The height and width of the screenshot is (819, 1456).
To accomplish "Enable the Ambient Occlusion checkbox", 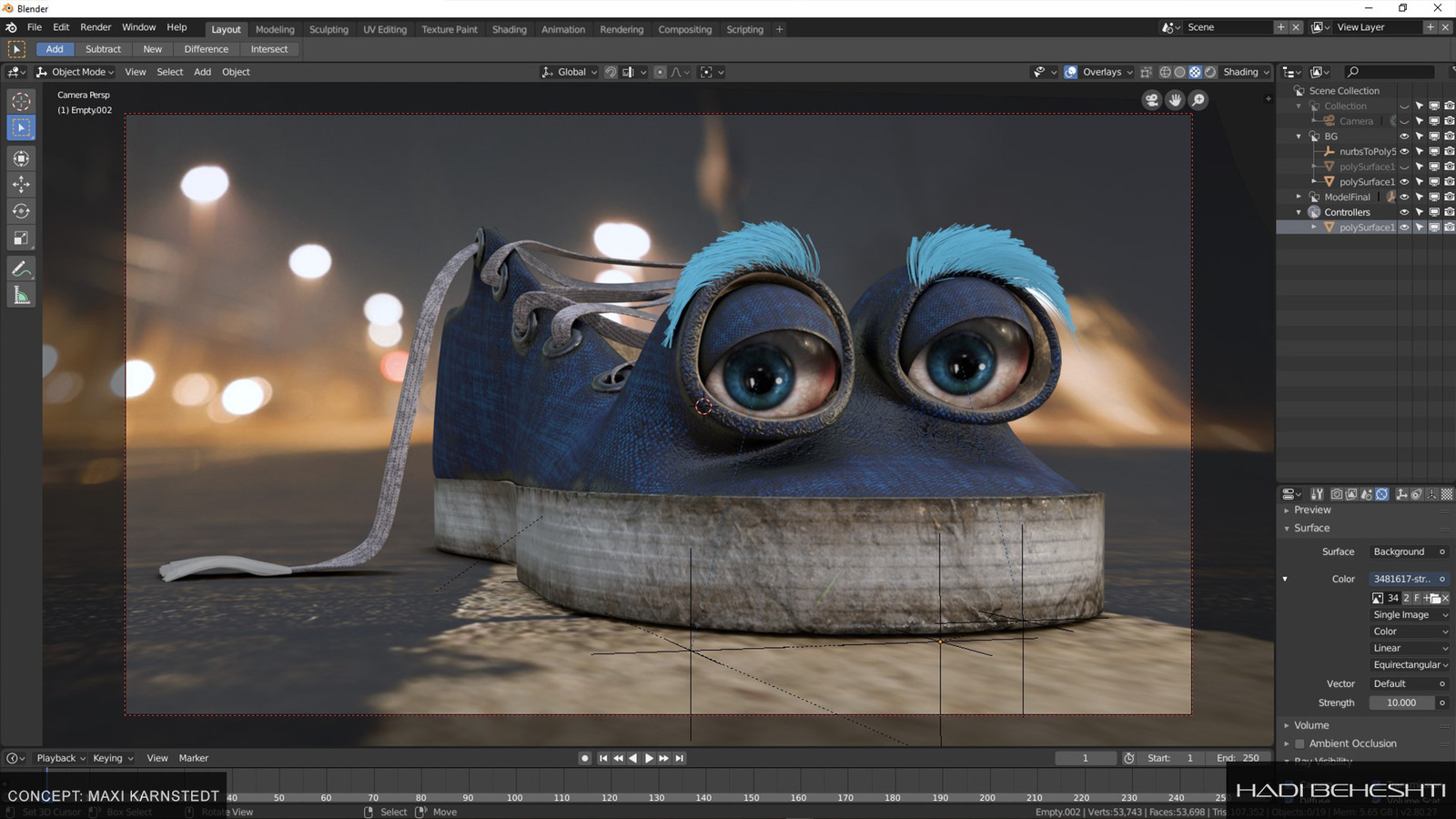I will tap(1300, 743).
